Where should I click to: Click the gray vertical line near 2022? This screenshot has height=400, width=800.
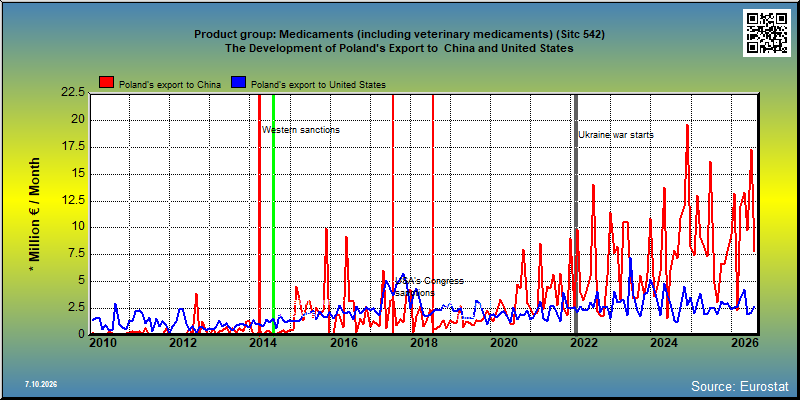(576, 214)
